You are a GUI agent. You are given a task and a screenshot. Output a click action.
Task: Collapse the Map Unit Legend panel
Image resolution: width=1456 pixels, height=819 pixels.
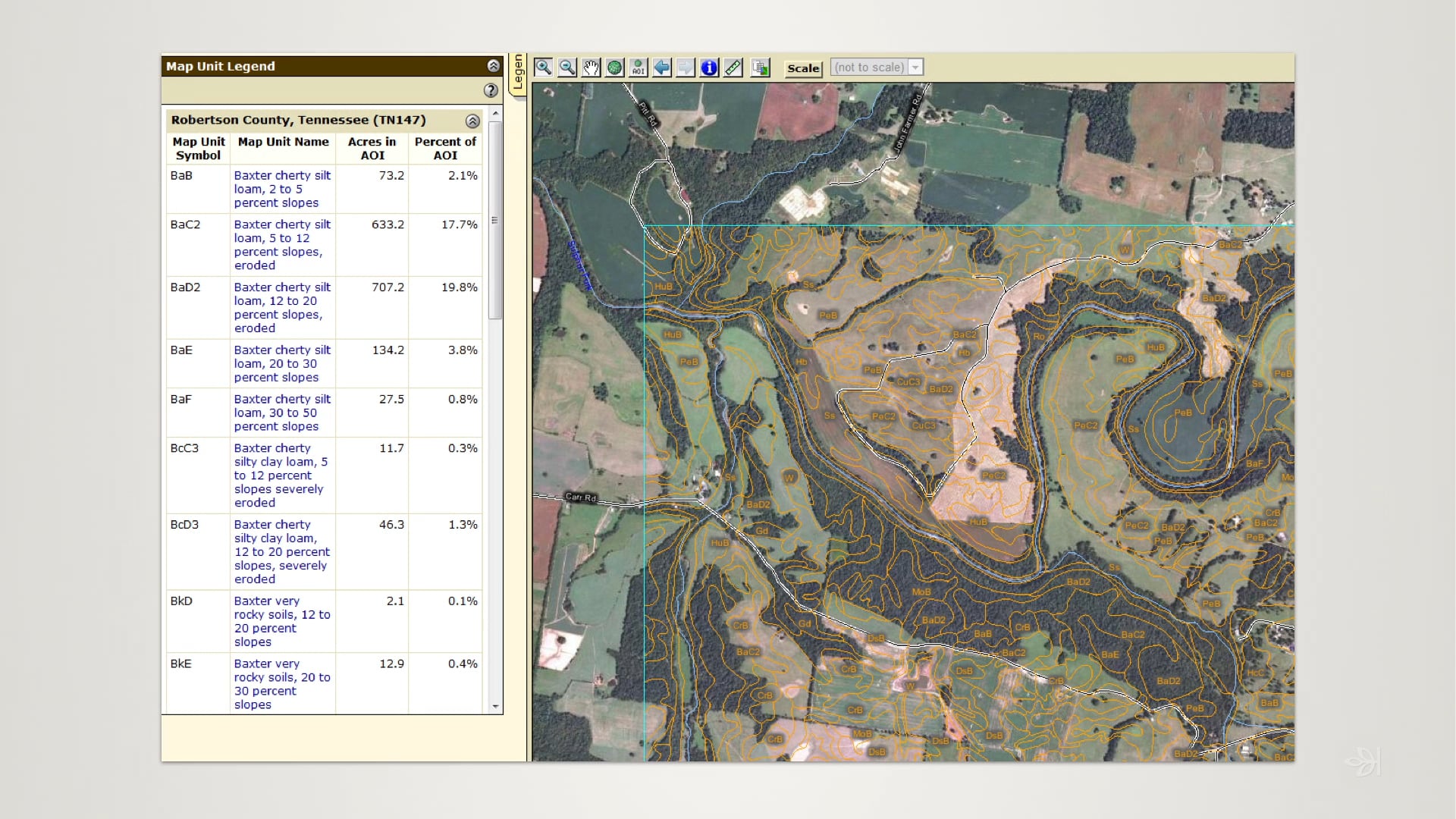coord(494,66)
